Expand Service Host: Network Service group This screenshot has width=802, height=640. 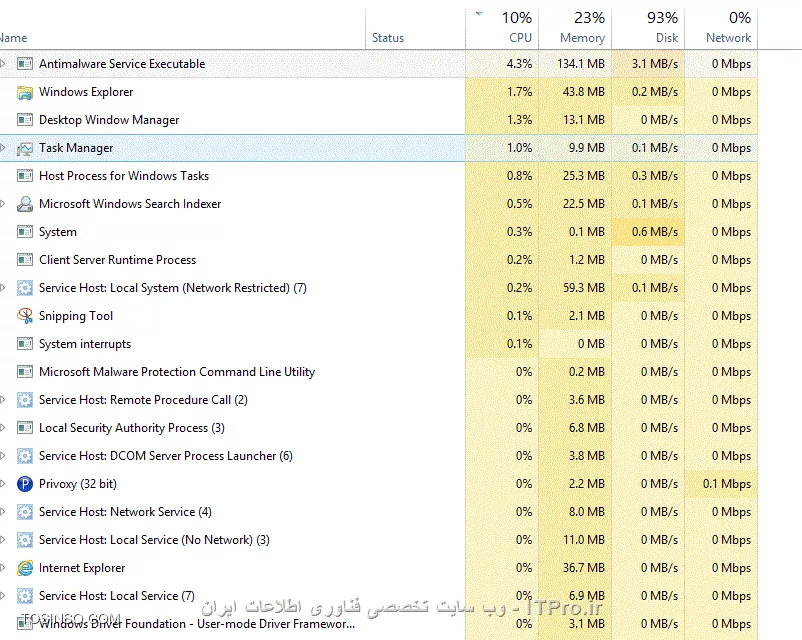pos(3,512)
